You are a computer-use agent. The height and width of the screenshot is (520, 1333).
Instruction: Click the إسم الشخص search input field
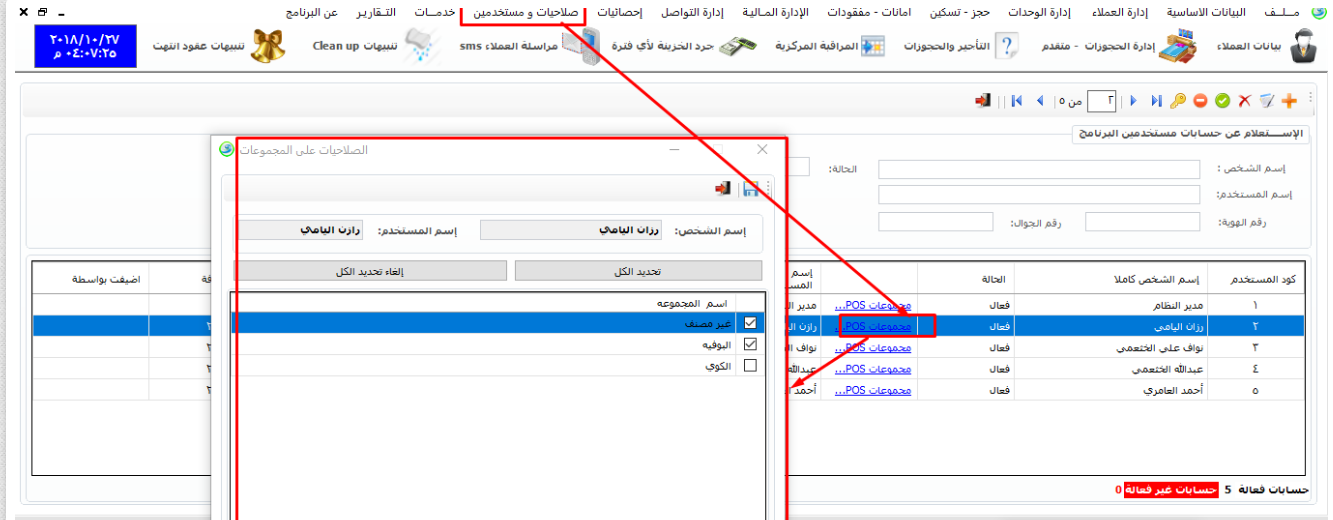pyautogui.click(x=1038, y=169)
